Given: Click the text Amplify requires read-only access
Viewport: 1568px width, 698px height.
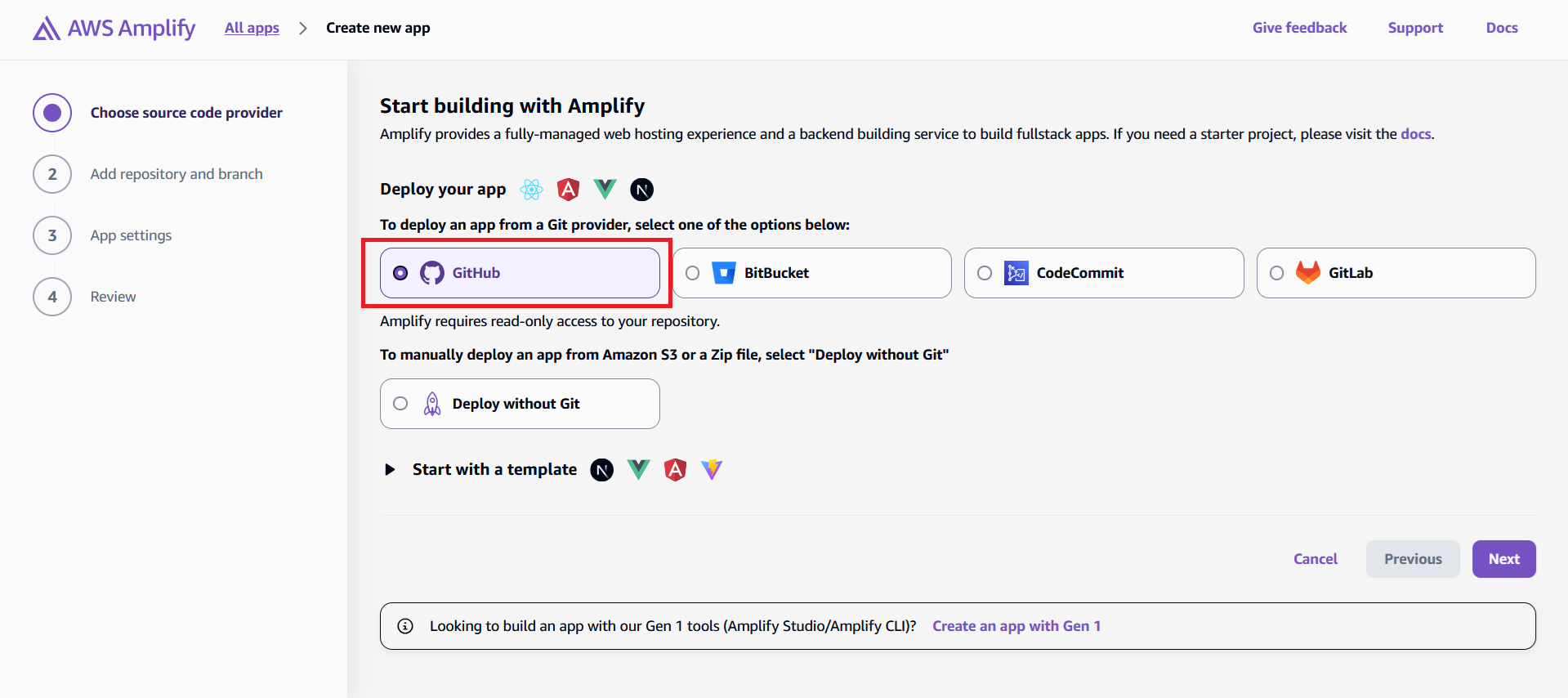Looking at the screenshot, I should coord(550,321).
